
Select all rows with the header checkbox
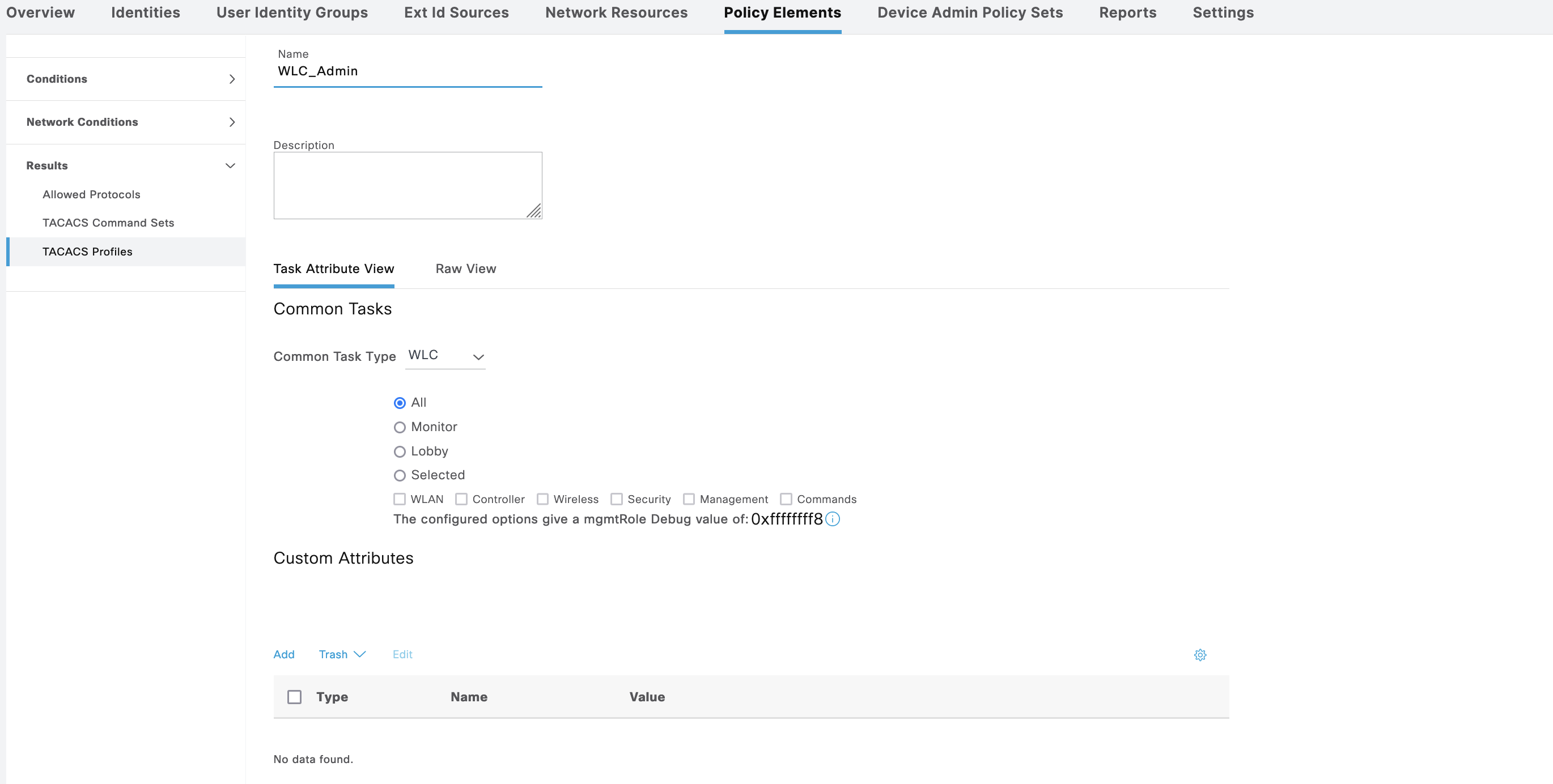(x=294, y=697)
